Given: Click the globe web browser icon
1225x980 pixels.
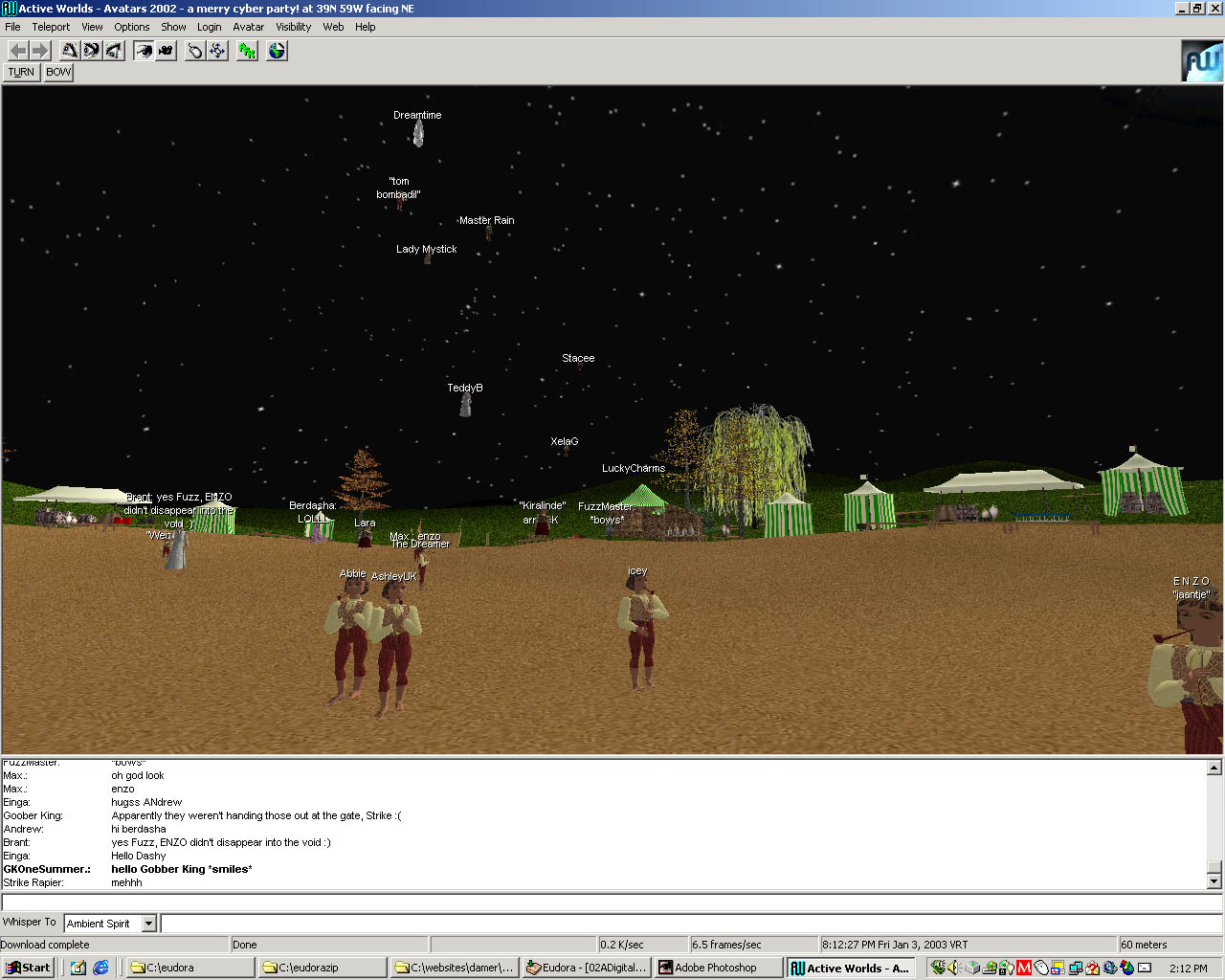Looking at the screenshot, I should click(277, 51).
